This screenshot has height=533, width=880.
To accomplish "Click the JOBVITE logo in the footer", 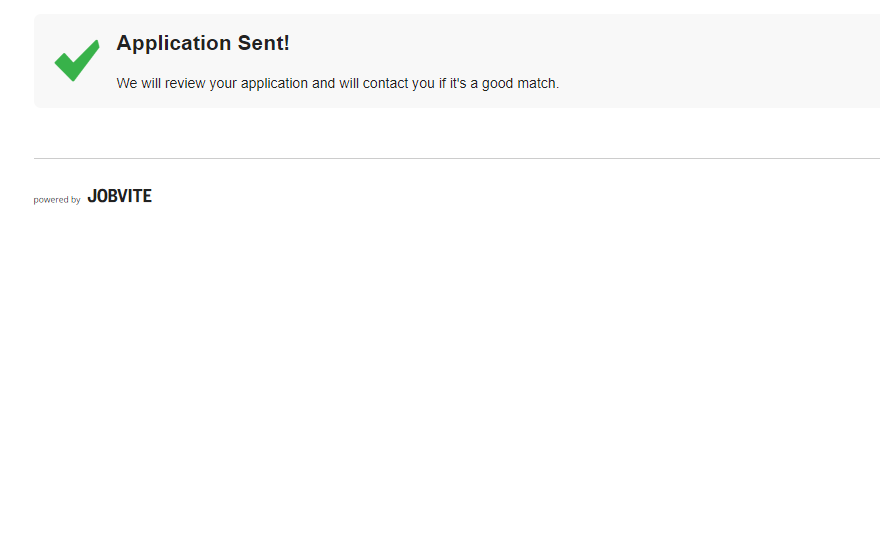I will click(119, 196).
